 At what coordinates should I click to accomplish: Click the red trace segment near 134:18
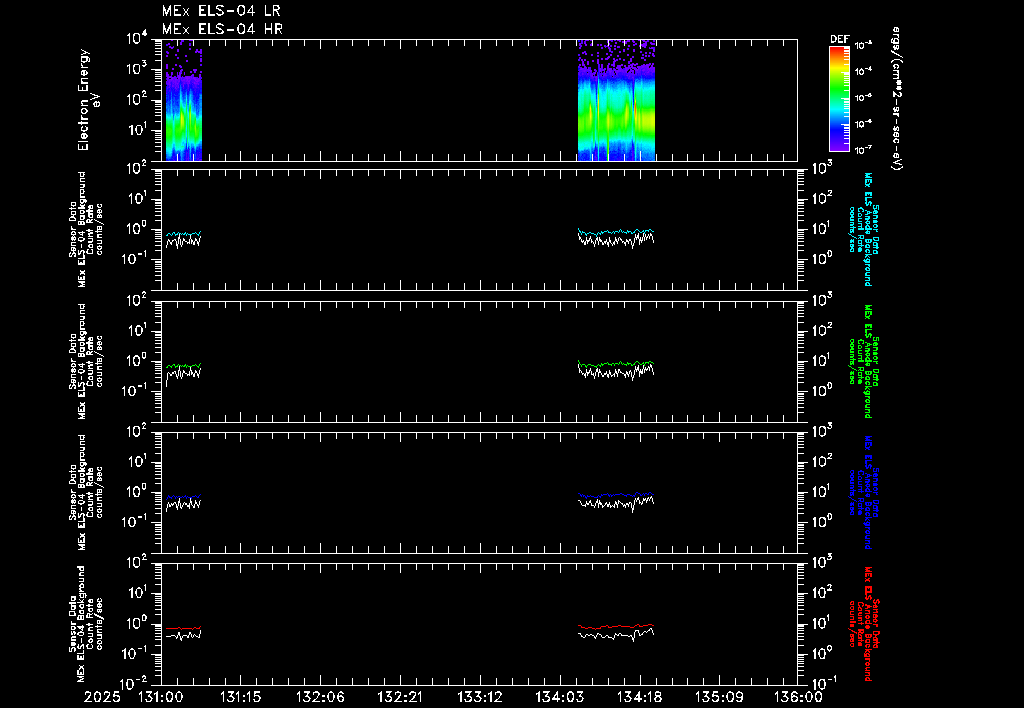[616, 626]
